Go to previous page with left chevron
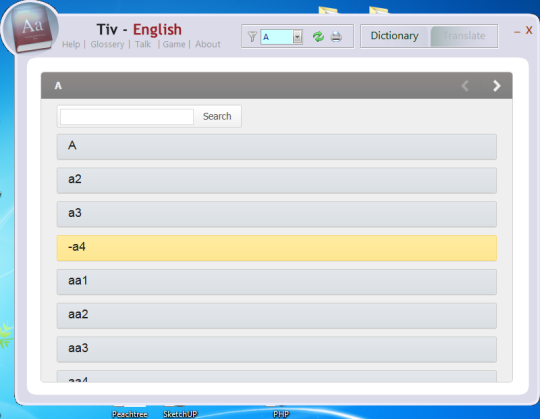The image size is (540, 419). click(x=465, y=86)
